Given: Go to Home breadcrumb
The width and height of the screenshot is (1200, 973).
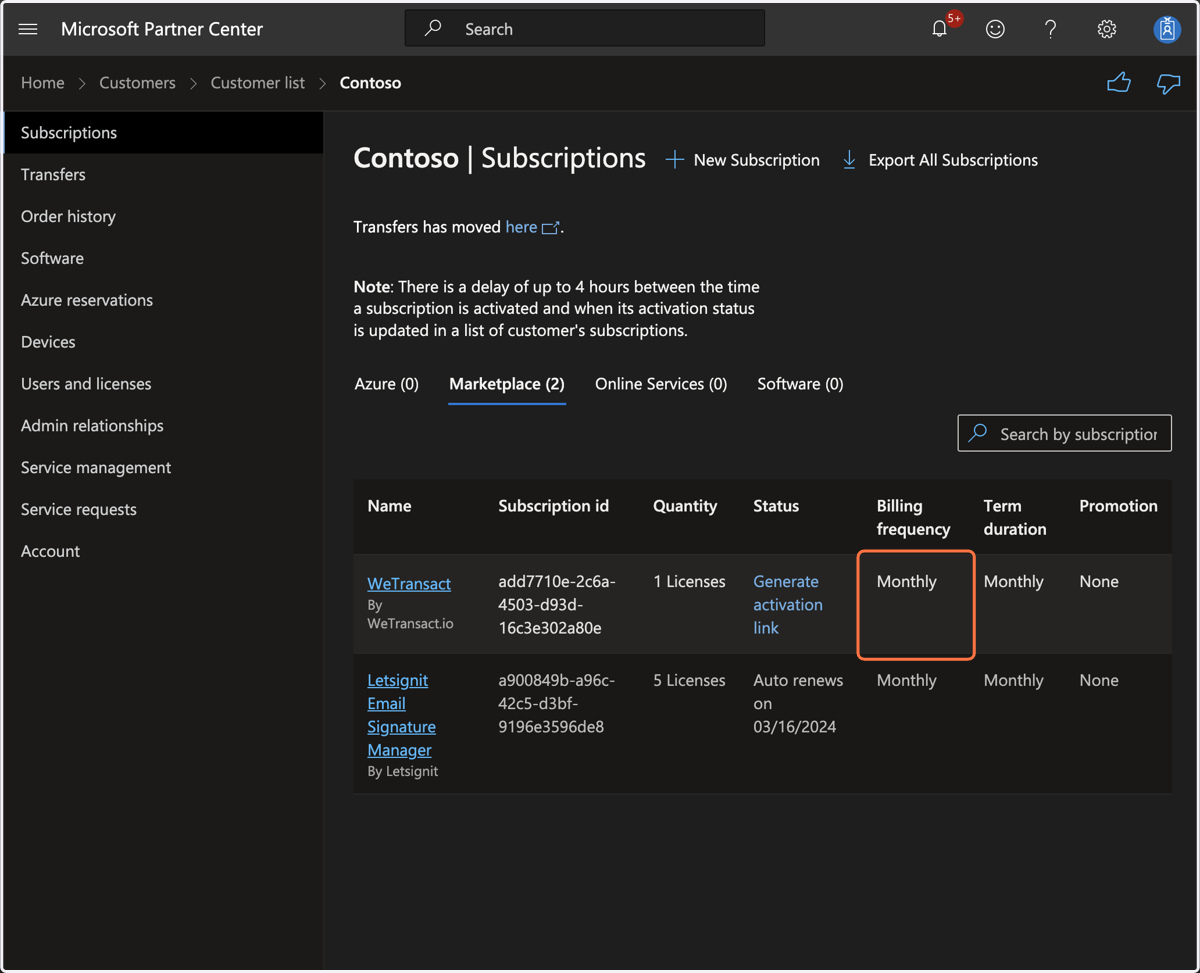Looking at the screenshot, I should pyautogui.click(x=43, y=83).
